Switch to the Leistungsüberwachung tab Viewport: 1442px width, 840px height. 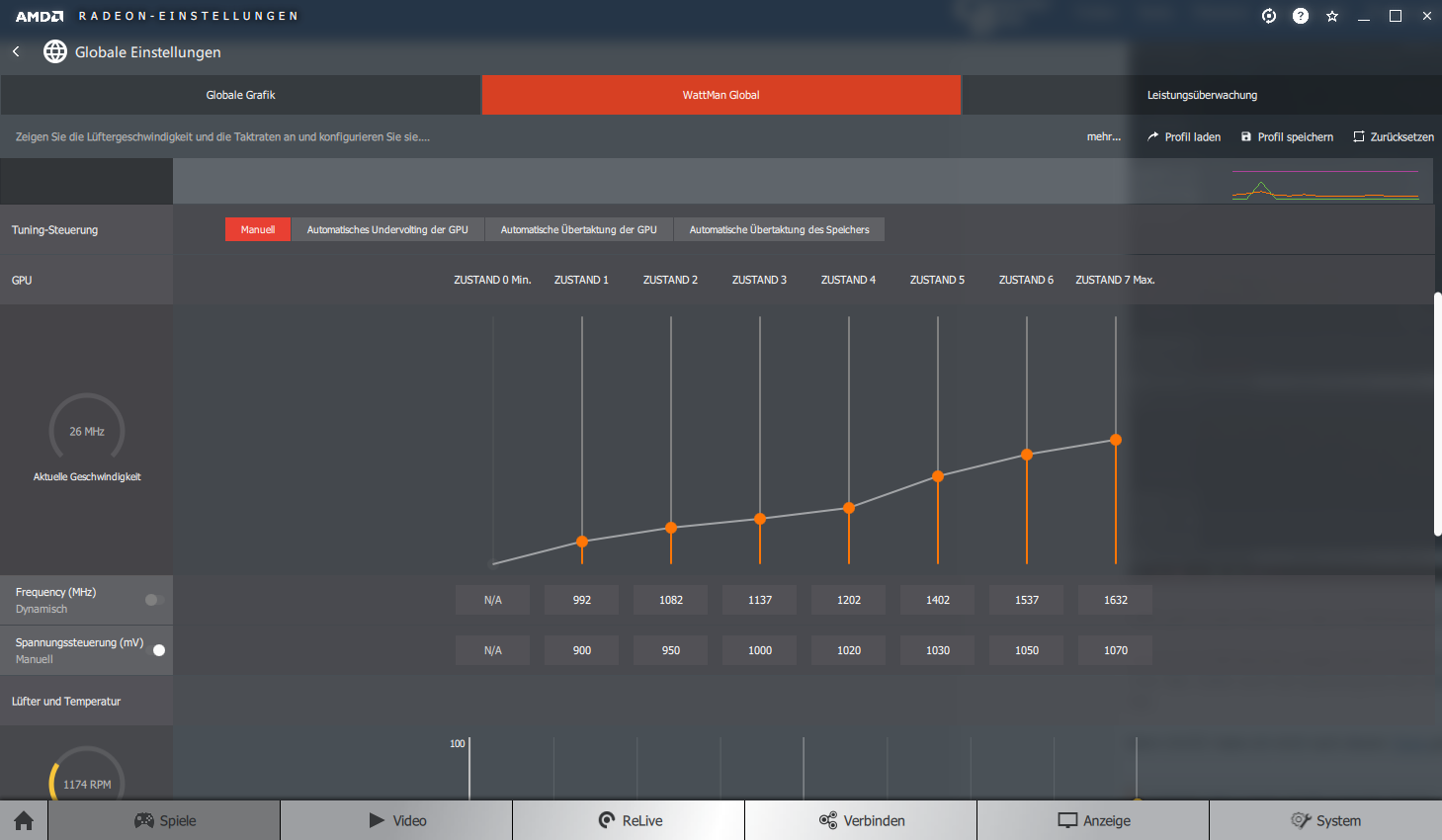[x=1202, y=95]
